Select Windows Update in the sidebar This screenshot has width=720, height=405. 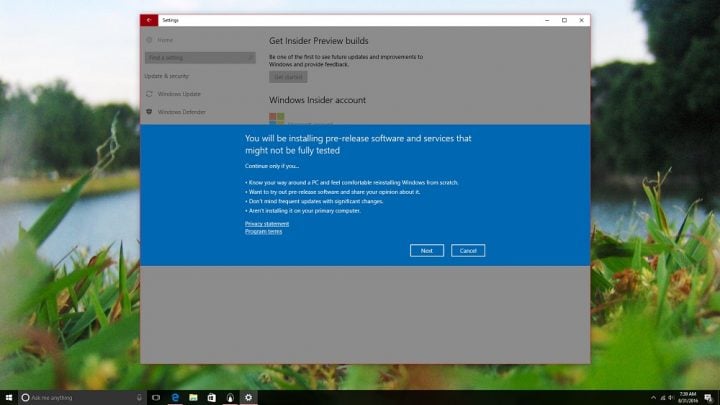tap(179, 94)
